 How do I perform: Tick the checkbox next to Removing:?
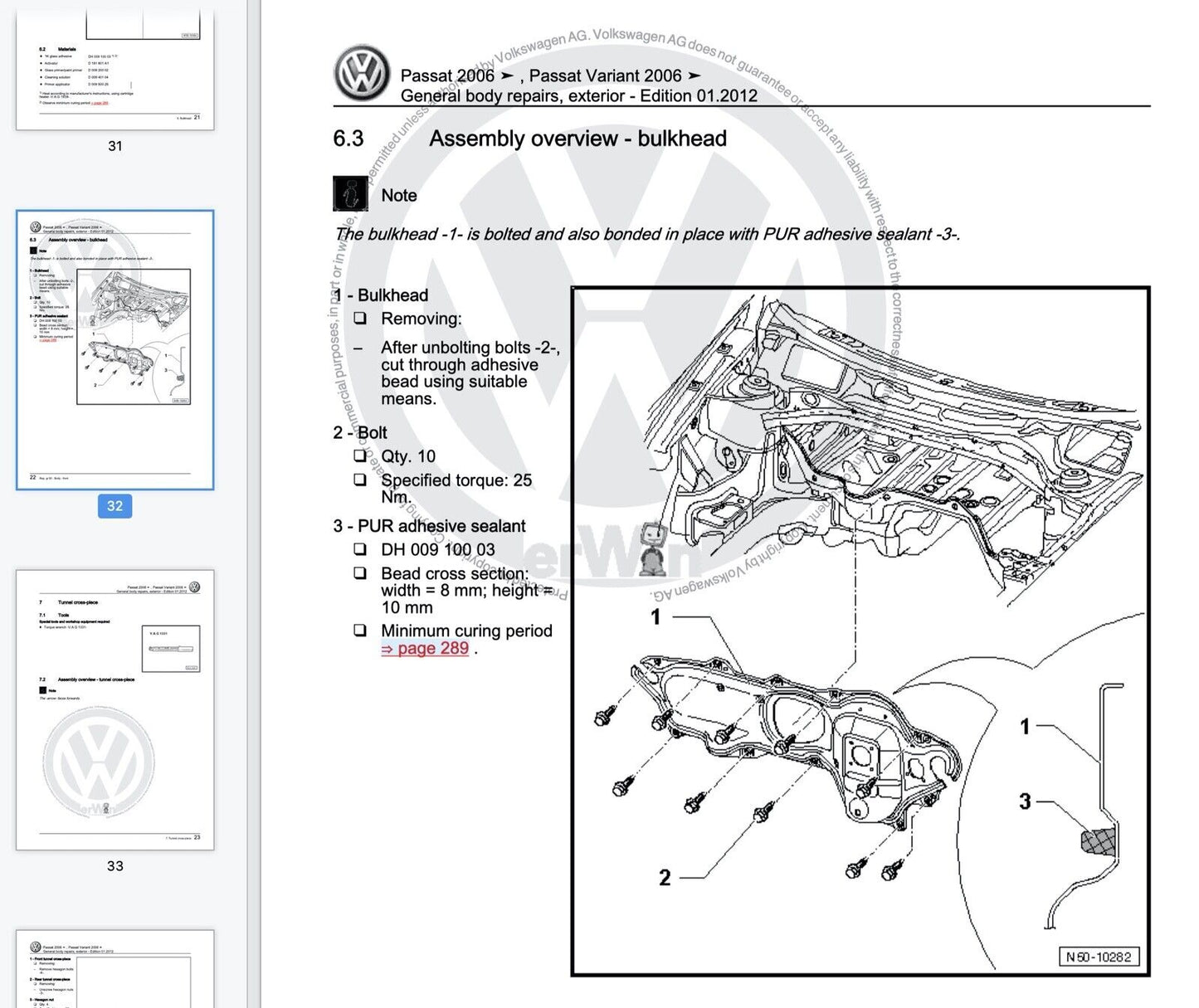360,319
